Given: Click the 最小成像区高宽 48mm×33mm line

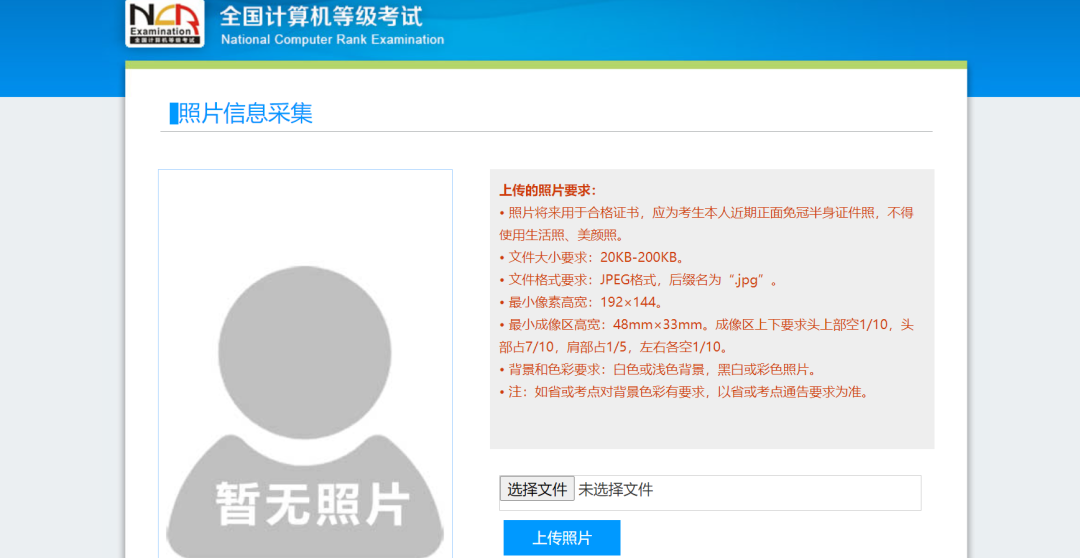Looking at the screenshot, I should [707, 335].
